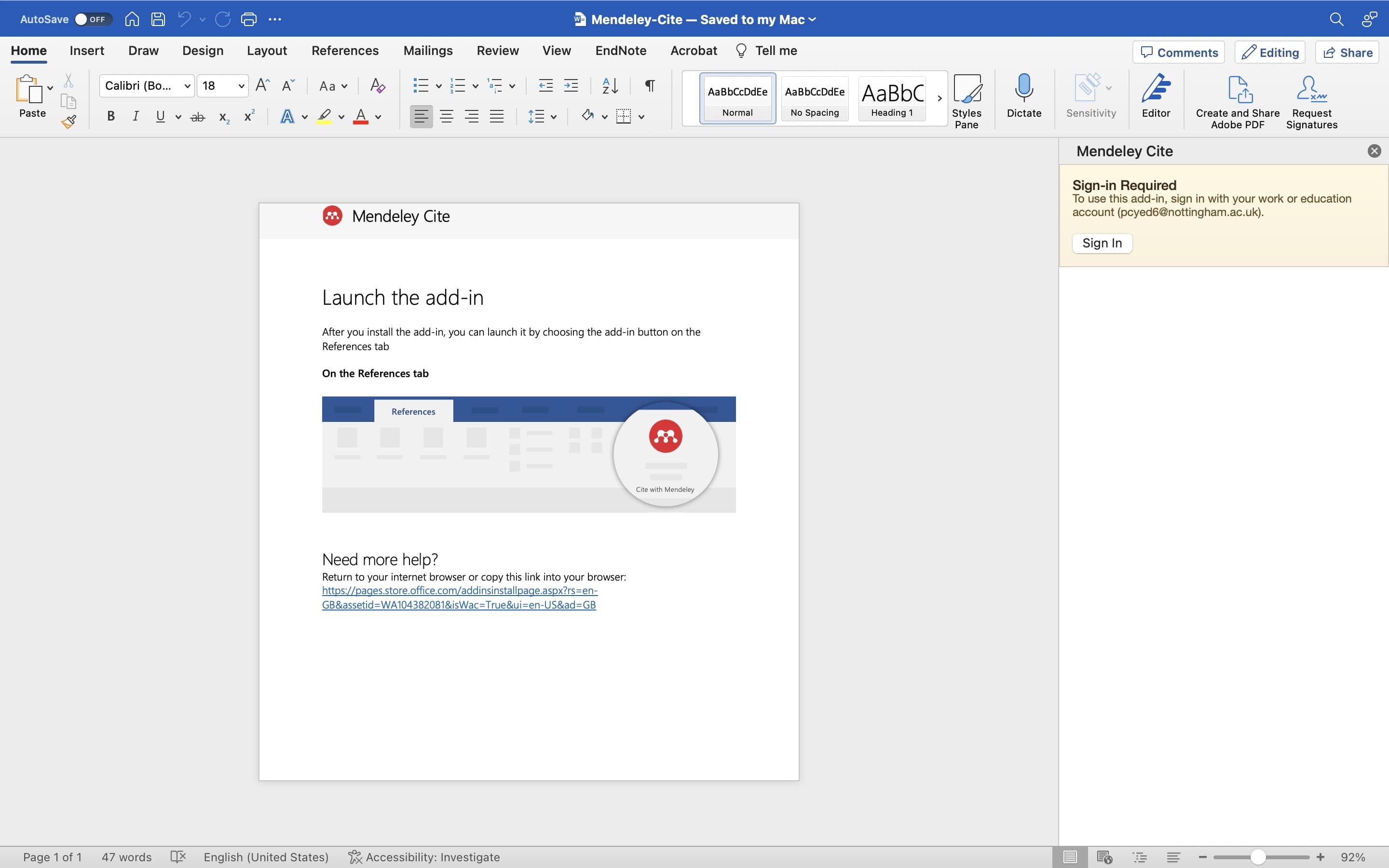The height and width of the screenshot is (868, 1389).
Task: Show or hide paragraph marks
Action: tap(650, 85)
